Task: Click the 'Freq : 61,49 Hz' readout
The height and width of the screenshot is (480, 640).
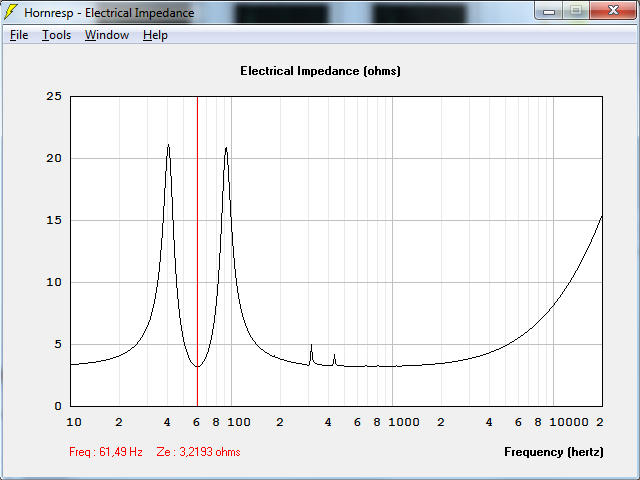Action: click(106, 452)
